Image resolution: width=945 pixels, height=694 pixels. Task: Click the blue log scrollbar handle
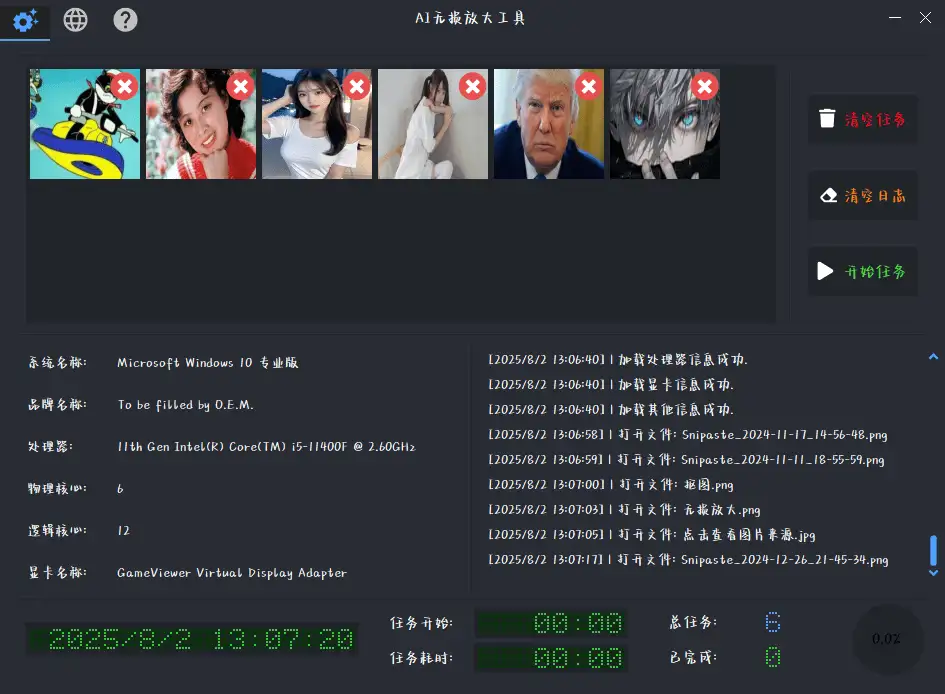(933, 551)
